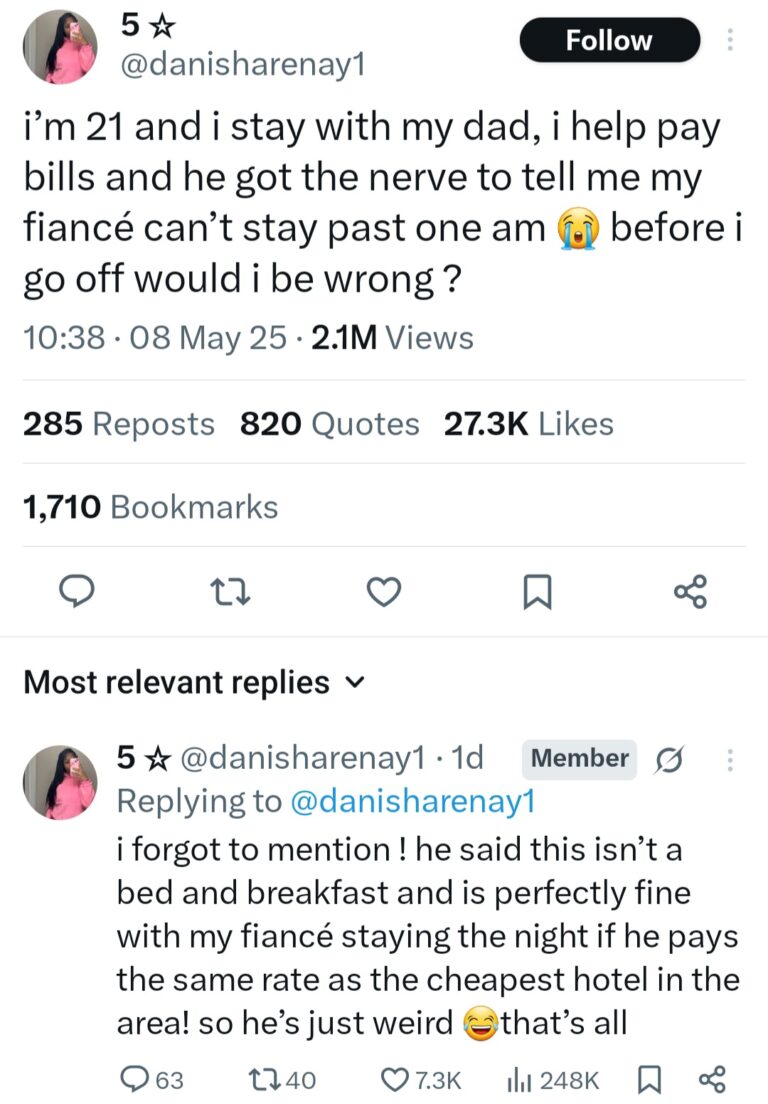Image resolution: width=768 pixels, height=1104 pixels.
Task: Open the profile picture on the main post
Action: [x=60, y=46]
